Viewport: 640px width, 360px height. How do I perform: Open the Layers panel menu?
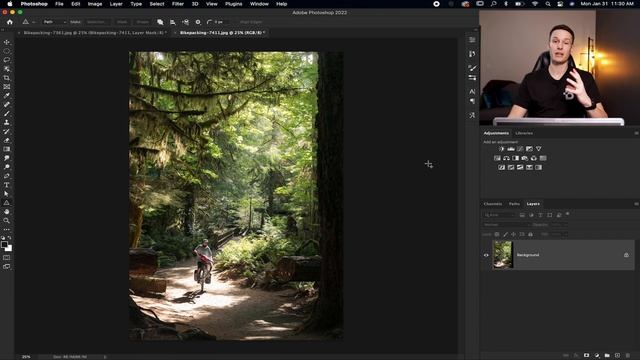tap(636, 204)
